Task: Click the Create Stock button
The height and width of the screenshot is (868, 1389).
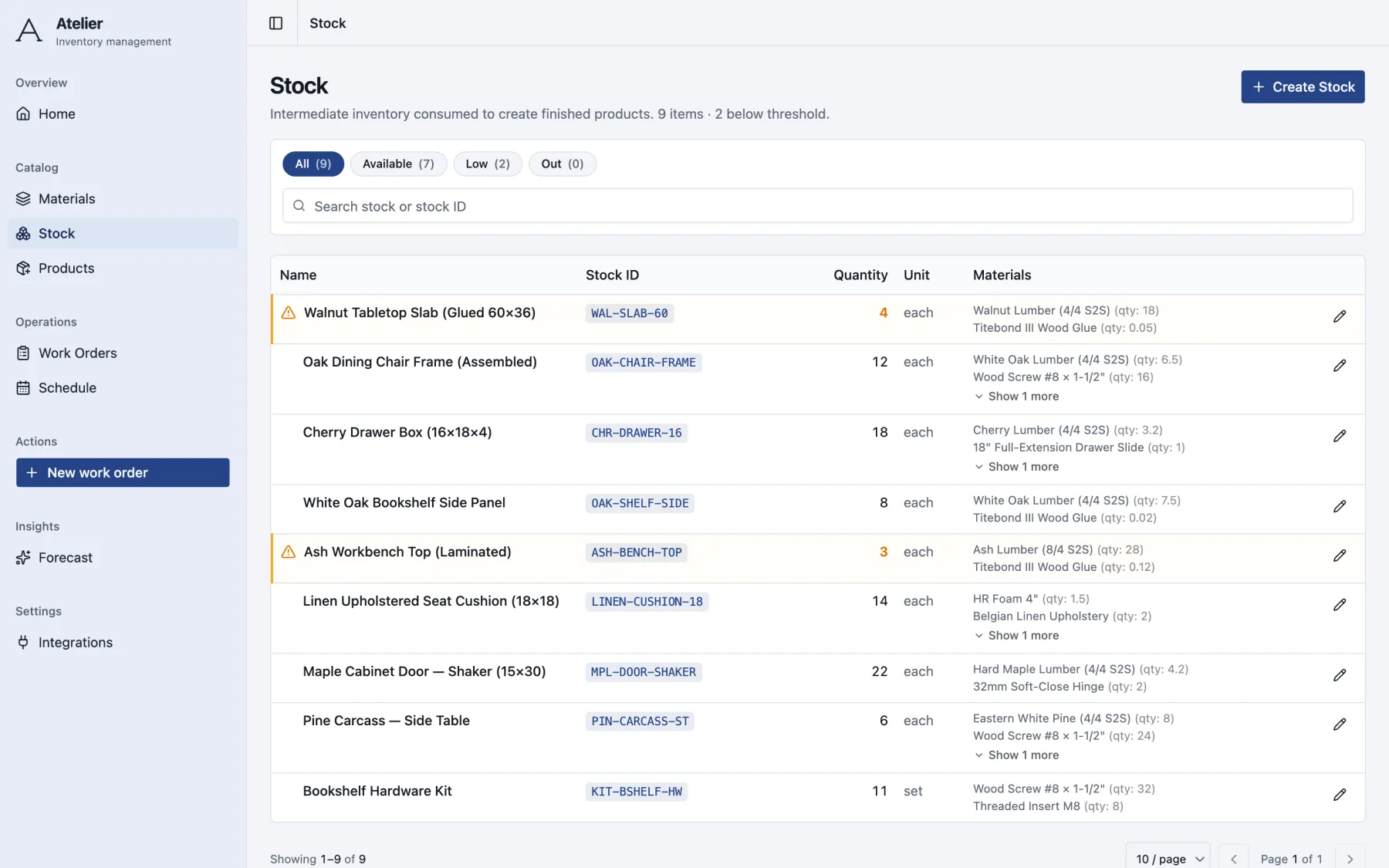Action: pos(1303,87)
